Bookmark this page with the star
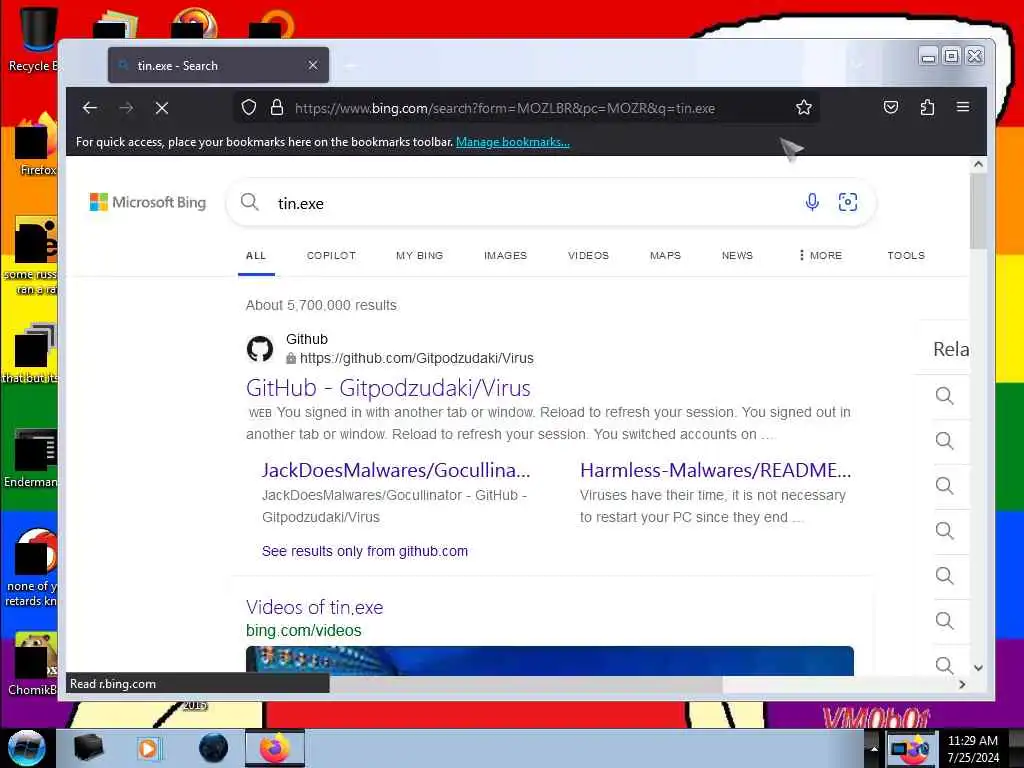 (803, 108)
